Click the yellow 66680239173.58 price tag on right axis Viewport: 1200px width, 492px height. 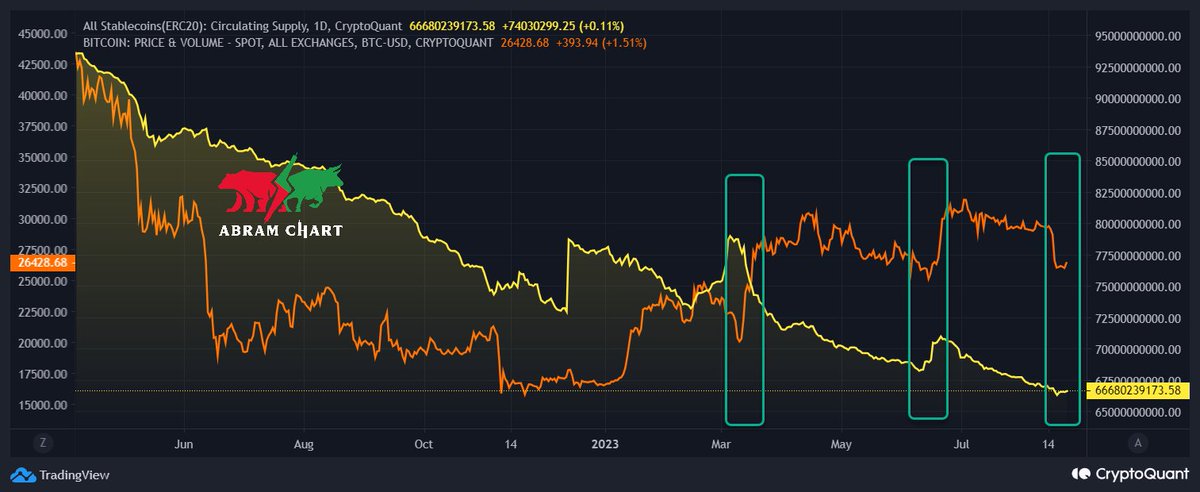pos(1136,391)
